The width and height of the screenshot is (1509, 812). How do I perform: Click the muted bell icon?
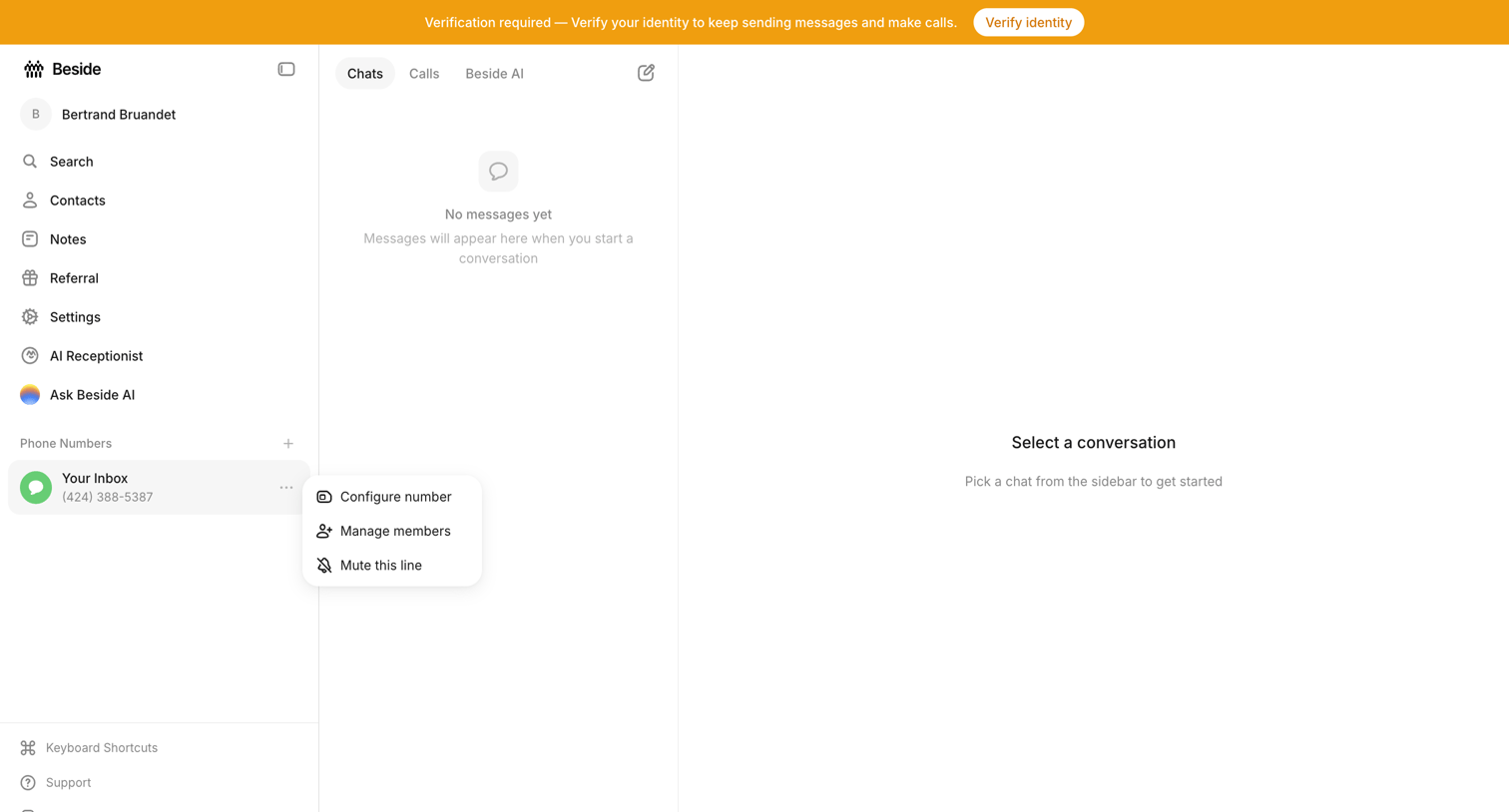324,566
